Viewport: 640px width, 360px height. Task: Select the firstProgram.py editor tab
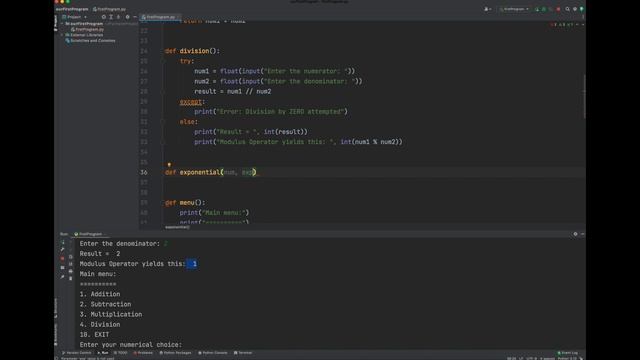tap(160, 17)
